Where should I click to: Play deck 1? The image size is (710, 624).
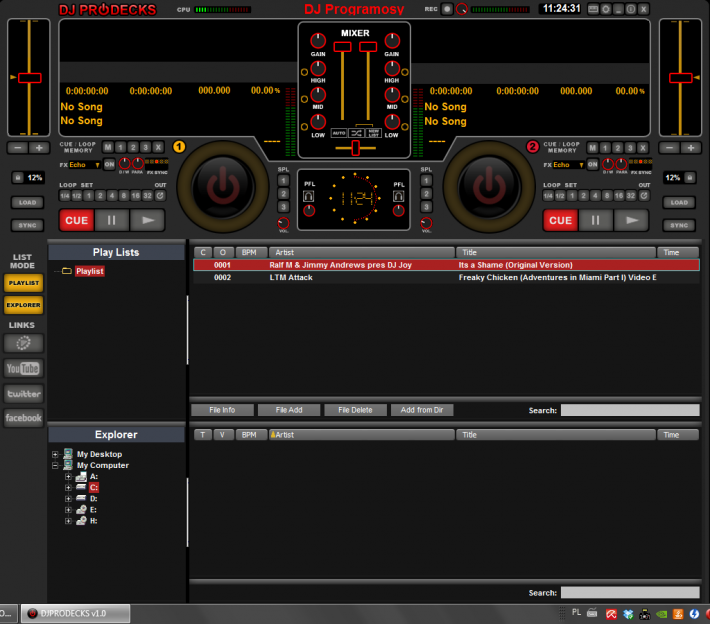coord(147,221)
